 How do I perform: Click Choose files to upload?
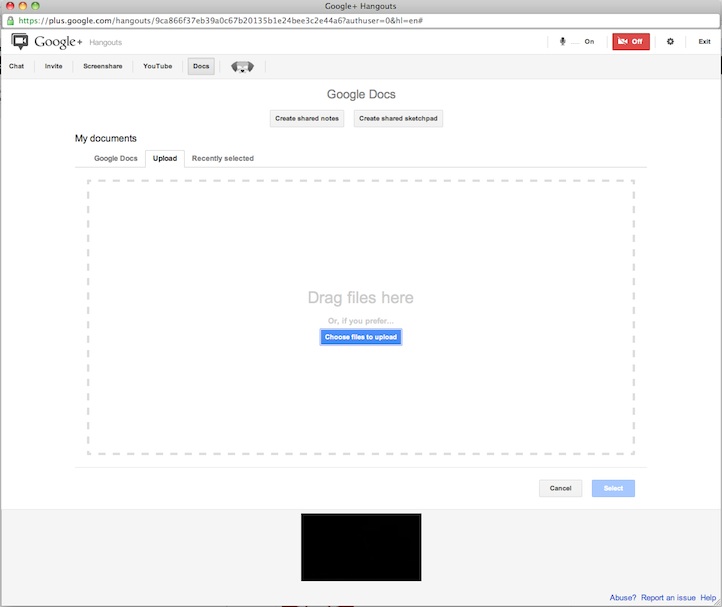[361, 337]
